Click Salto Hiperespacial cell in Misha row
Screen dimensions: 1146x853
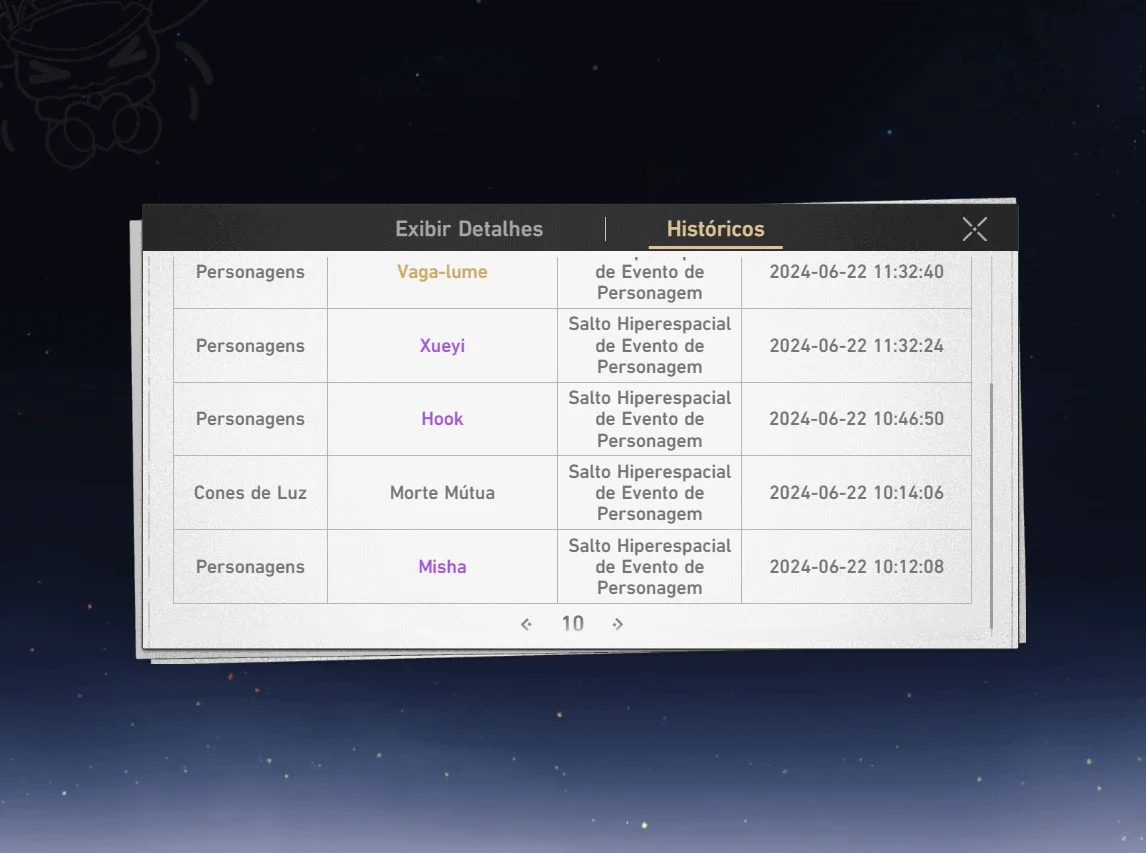650,566
